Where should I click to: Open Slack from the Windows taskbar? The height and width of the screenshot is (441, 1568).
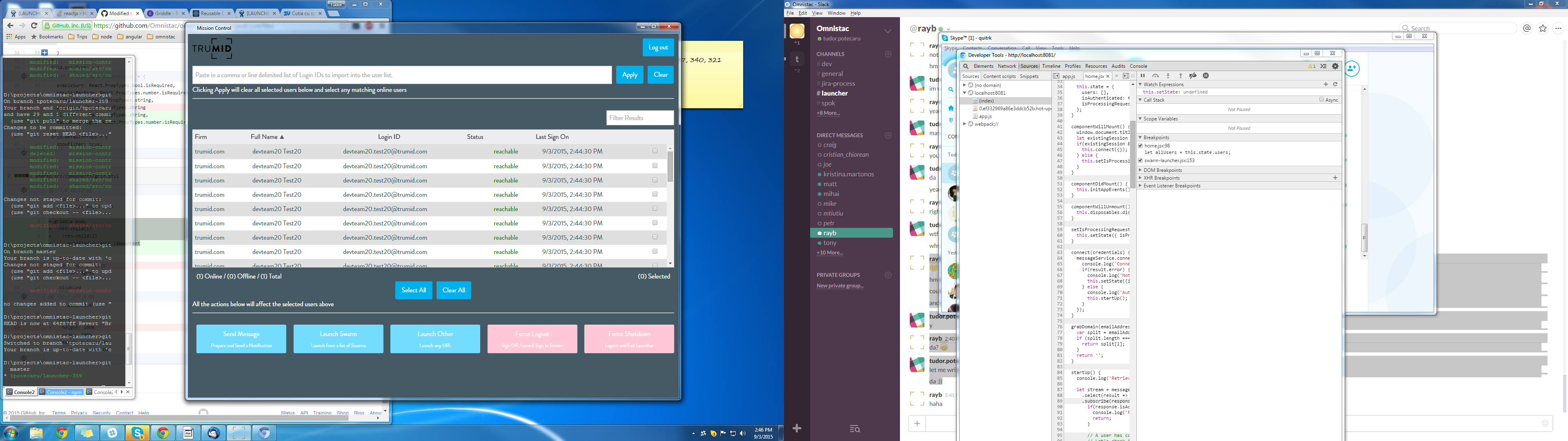click(112, 433)
